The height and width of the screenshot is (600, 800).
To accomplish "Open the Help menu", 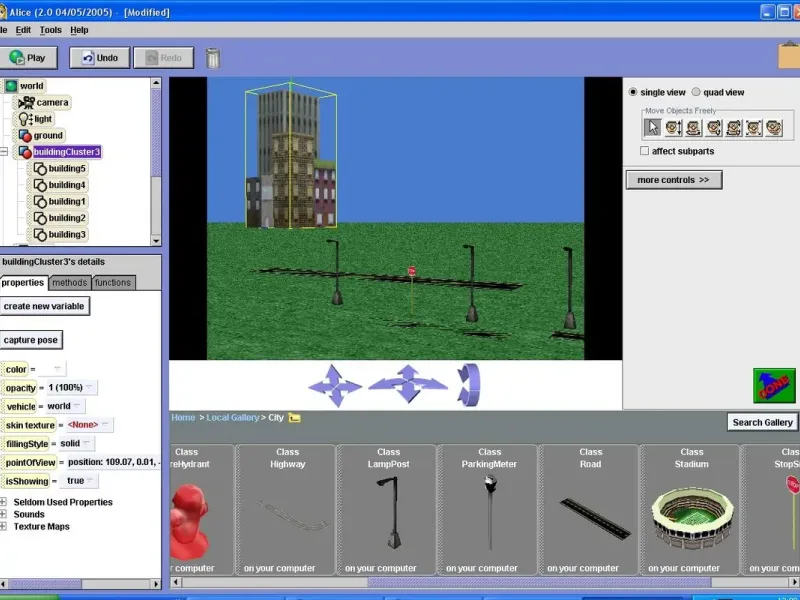I will click(x=79, y=30).
